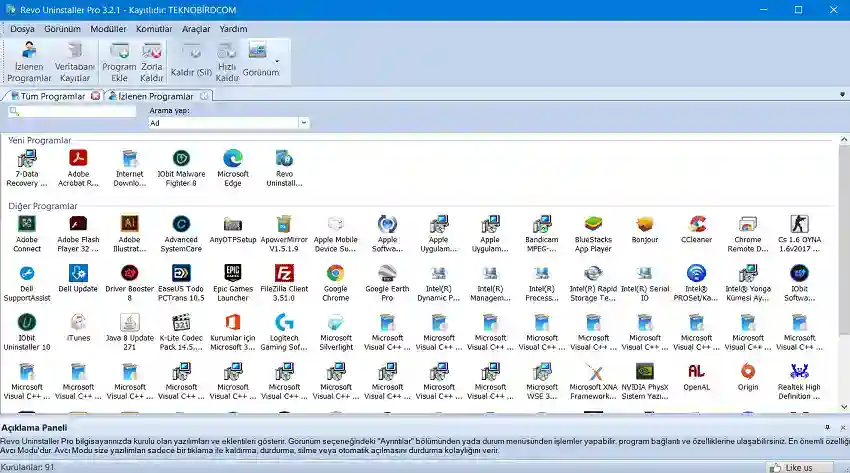Click the program search field
Screen dimensions: 850x473
click(x=72, y=111)
